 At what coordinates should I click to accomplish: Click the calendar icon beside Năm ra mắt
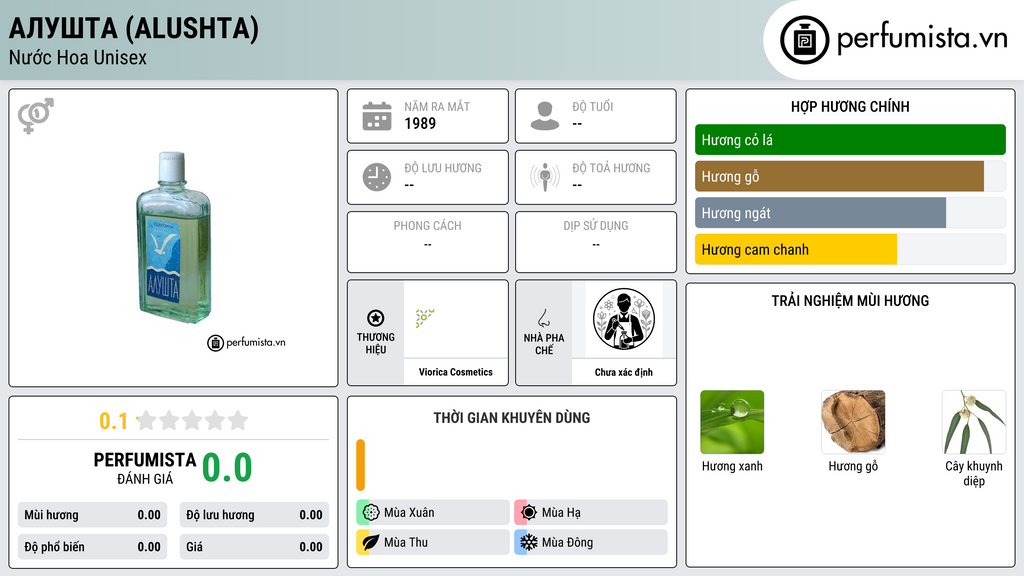377,116
